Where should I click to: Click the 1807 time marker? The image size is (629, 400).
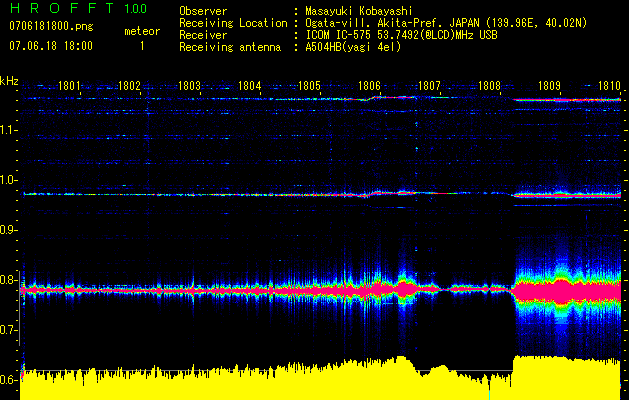pos(429,85)
